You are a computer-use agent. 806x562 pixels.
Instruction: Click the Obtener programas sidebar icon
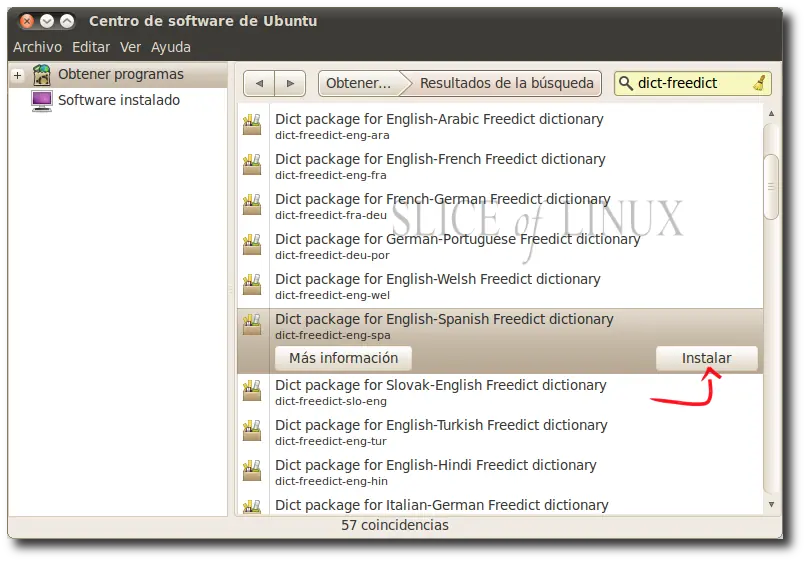coord(42,75)
